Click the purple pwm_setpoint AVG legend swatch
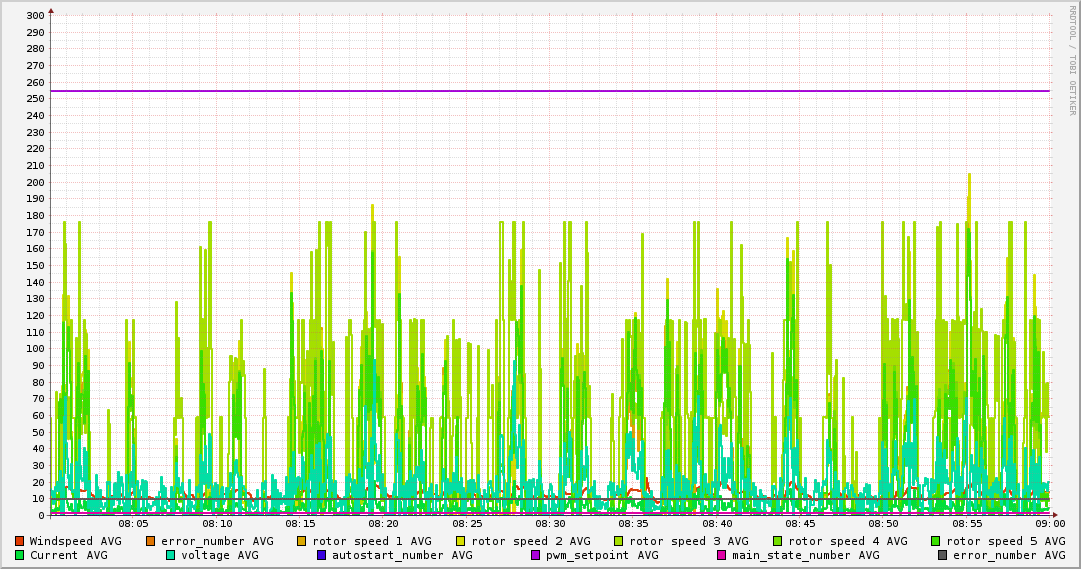The width and height of the screenshot is (1081, 569). [535, 555]
